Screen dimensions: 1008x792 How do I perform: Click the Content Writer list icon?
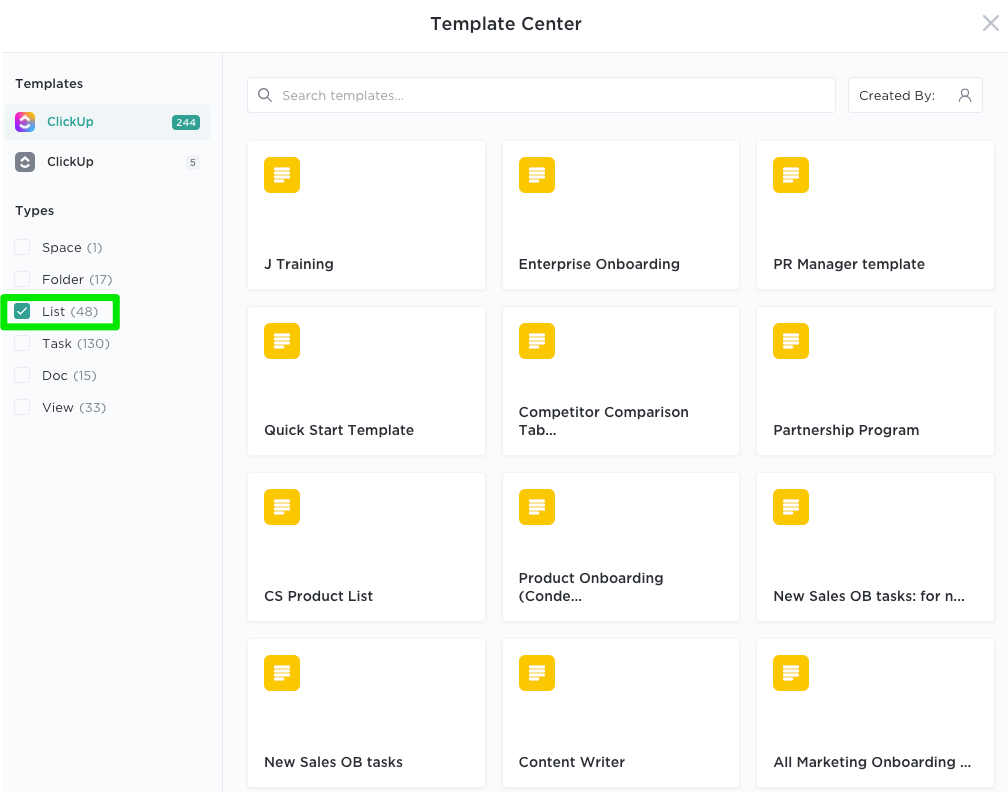pyautogui.click(x=537, y=673)
